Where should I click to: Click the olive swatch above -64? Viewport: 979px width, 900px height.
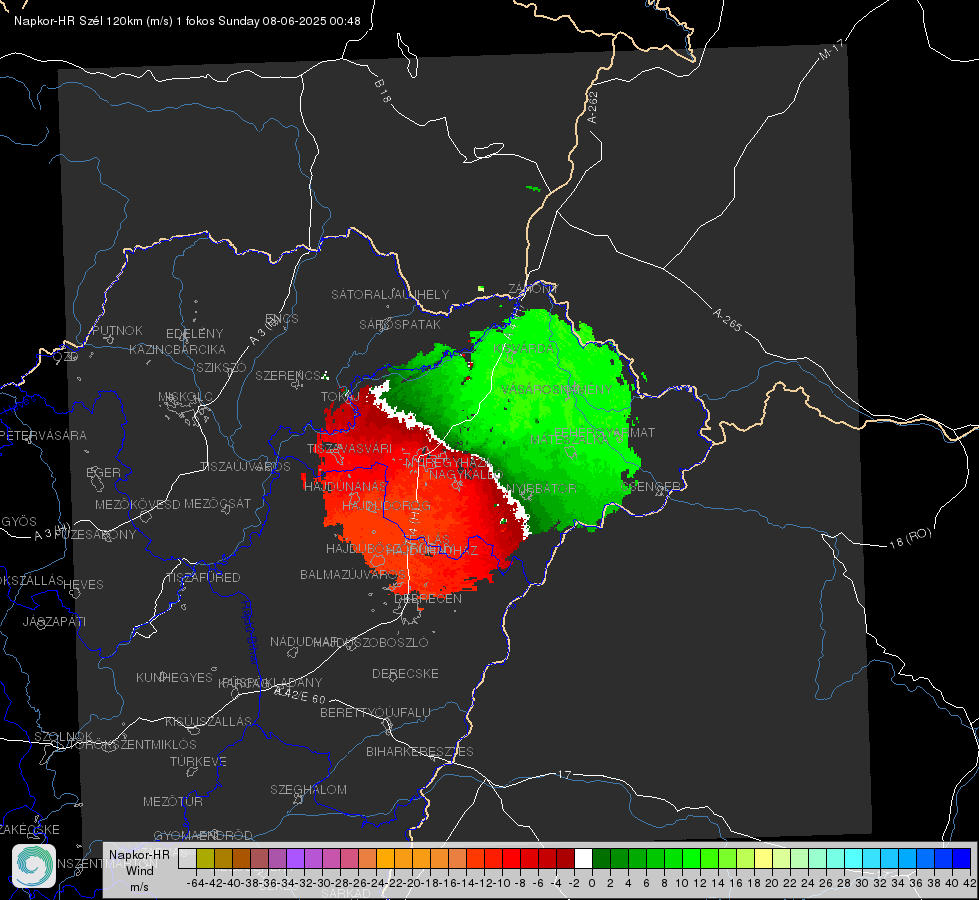pyautogui.click(x=205, y=858)
